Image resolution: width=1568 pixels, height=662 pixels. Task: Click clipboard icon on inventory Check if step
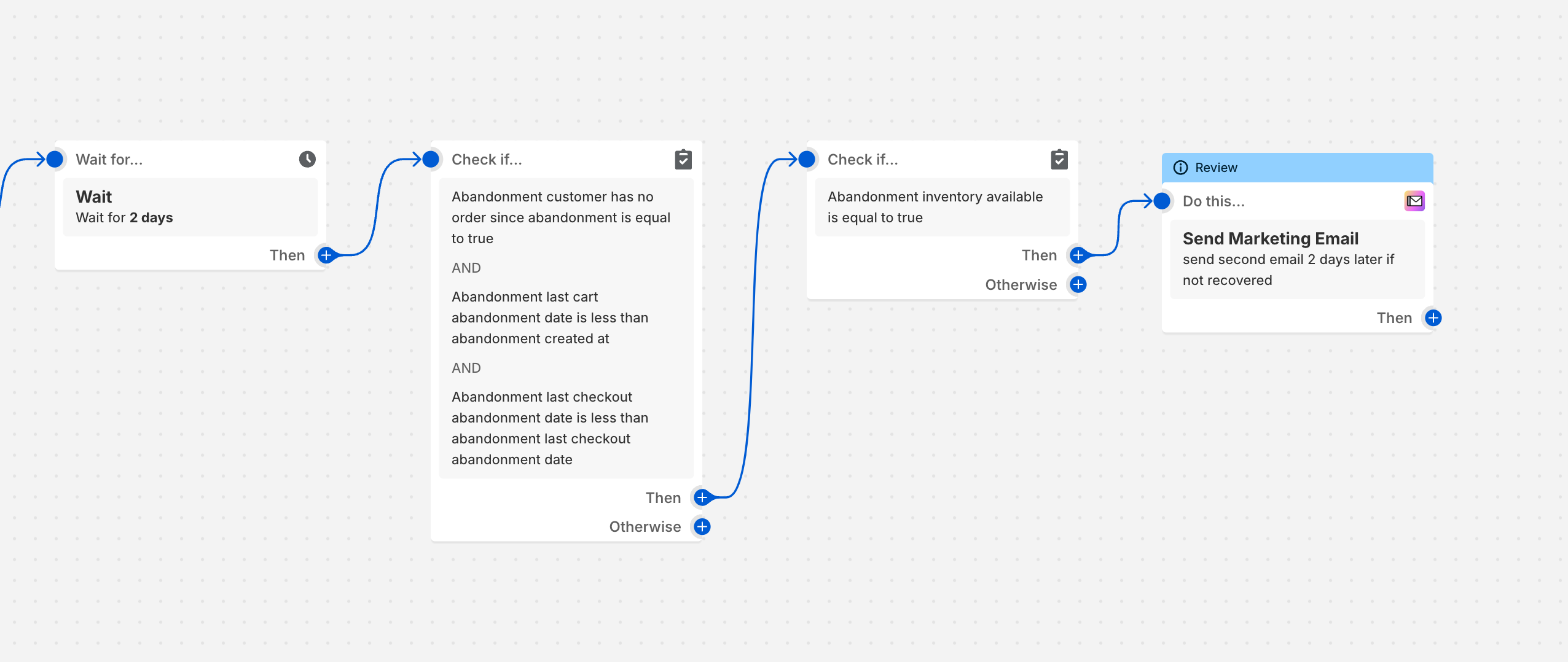[x=1059, y=160]
